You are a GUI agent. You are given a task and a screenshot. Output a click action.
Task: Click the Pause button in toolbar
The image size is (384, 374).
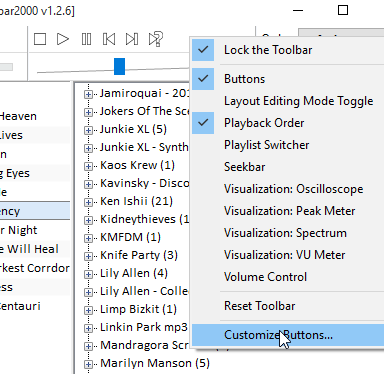pos(86,39)
